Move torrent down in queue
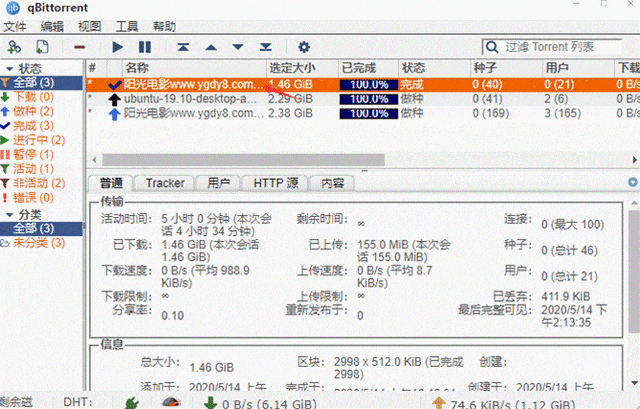 (x=238, y=47)
